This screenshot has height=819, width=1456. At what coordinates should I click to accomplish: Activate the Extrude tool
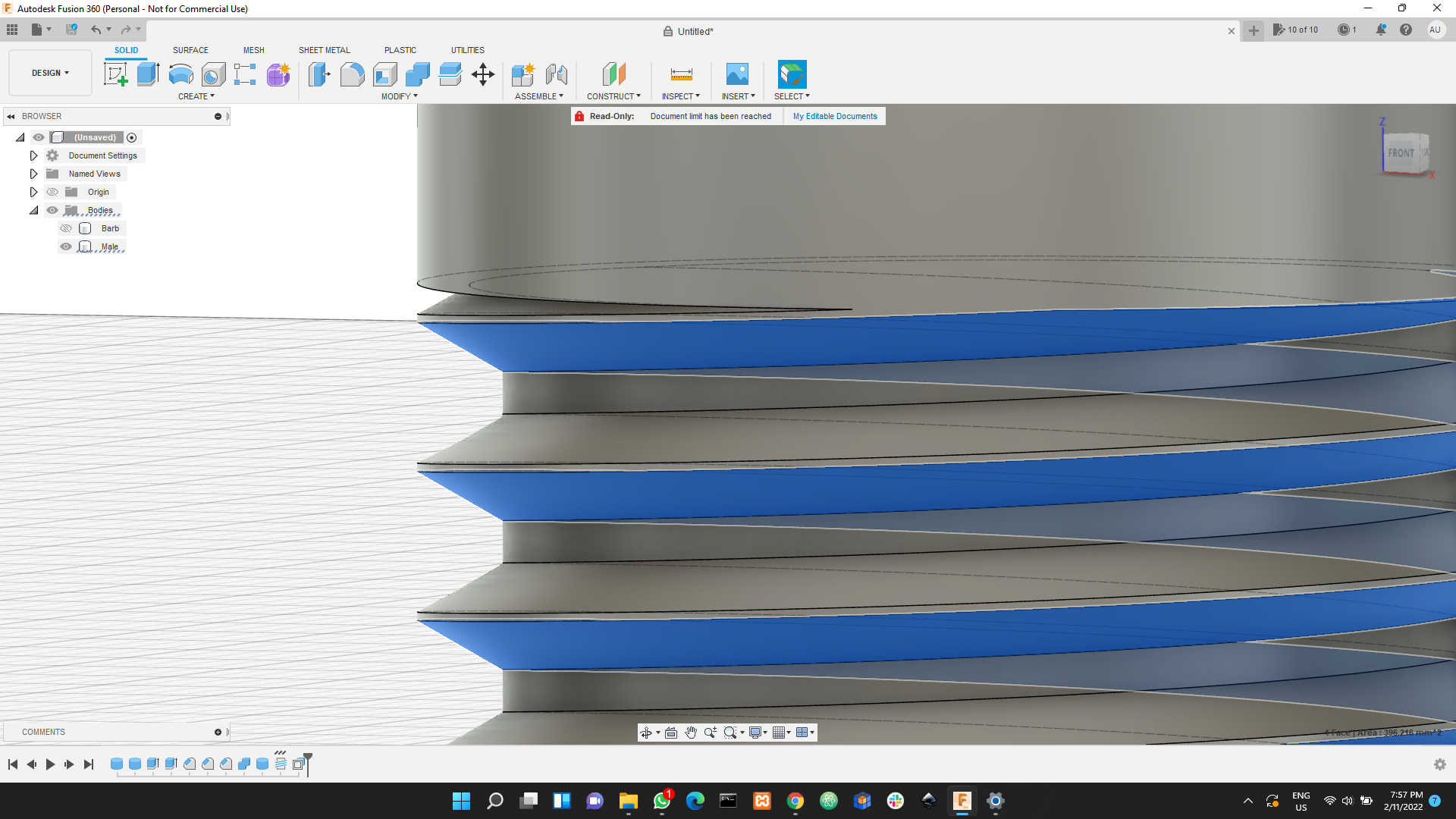coord(146,74)
